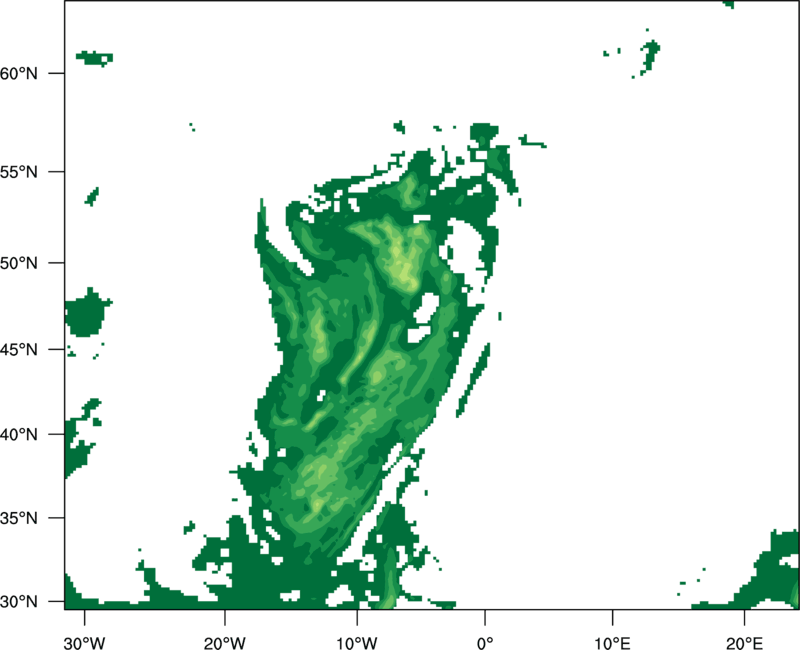
Task: Click the 60°N latitude label
Action: tap(19, 73)
